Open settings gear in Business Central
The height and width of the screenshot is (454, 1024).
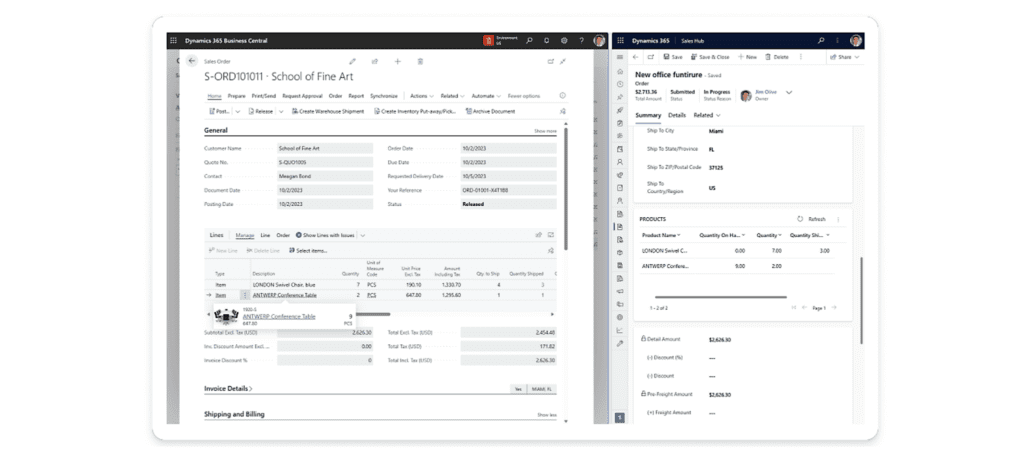564,40
